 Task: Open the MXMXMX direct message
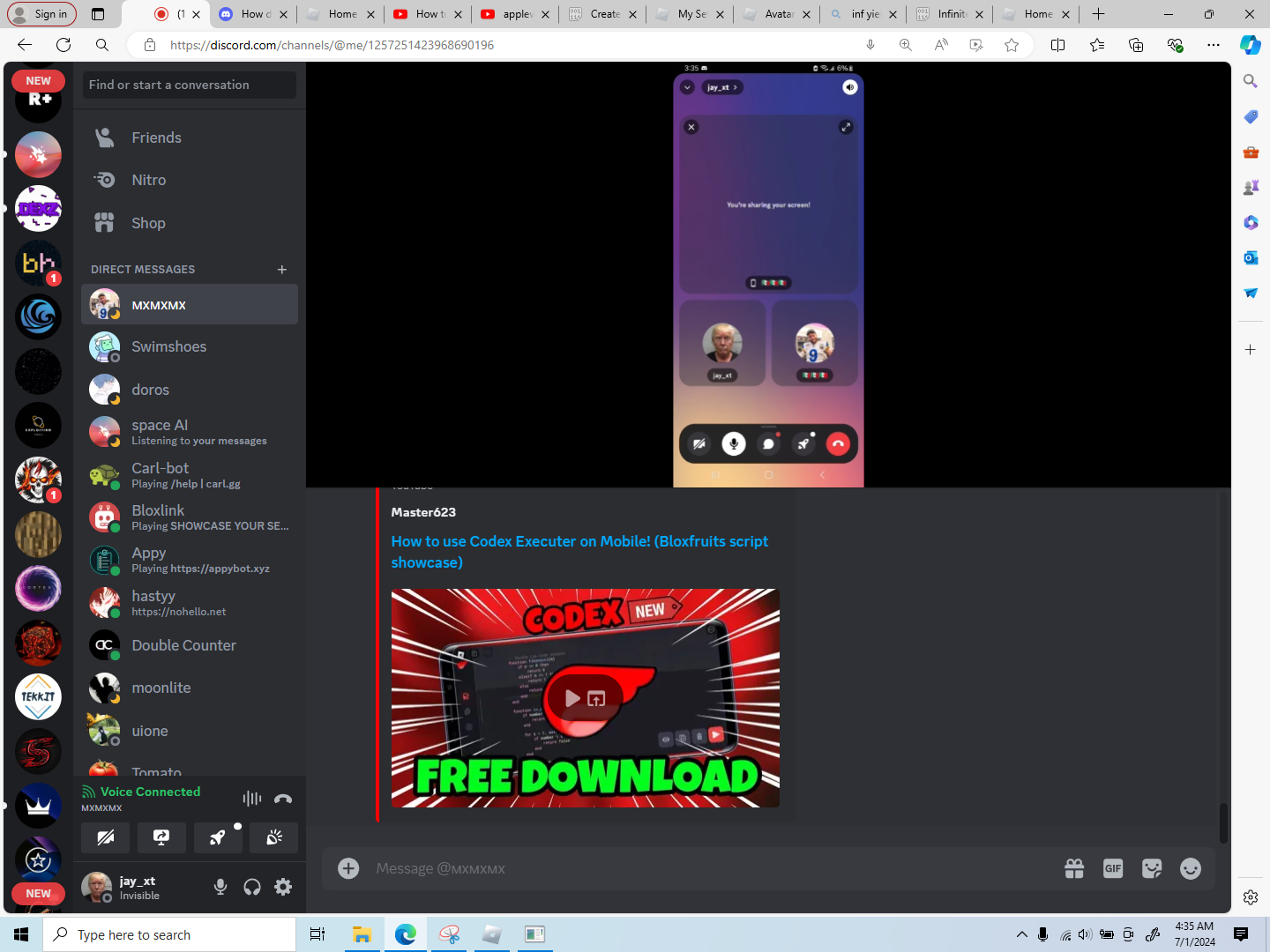point(190,305)
